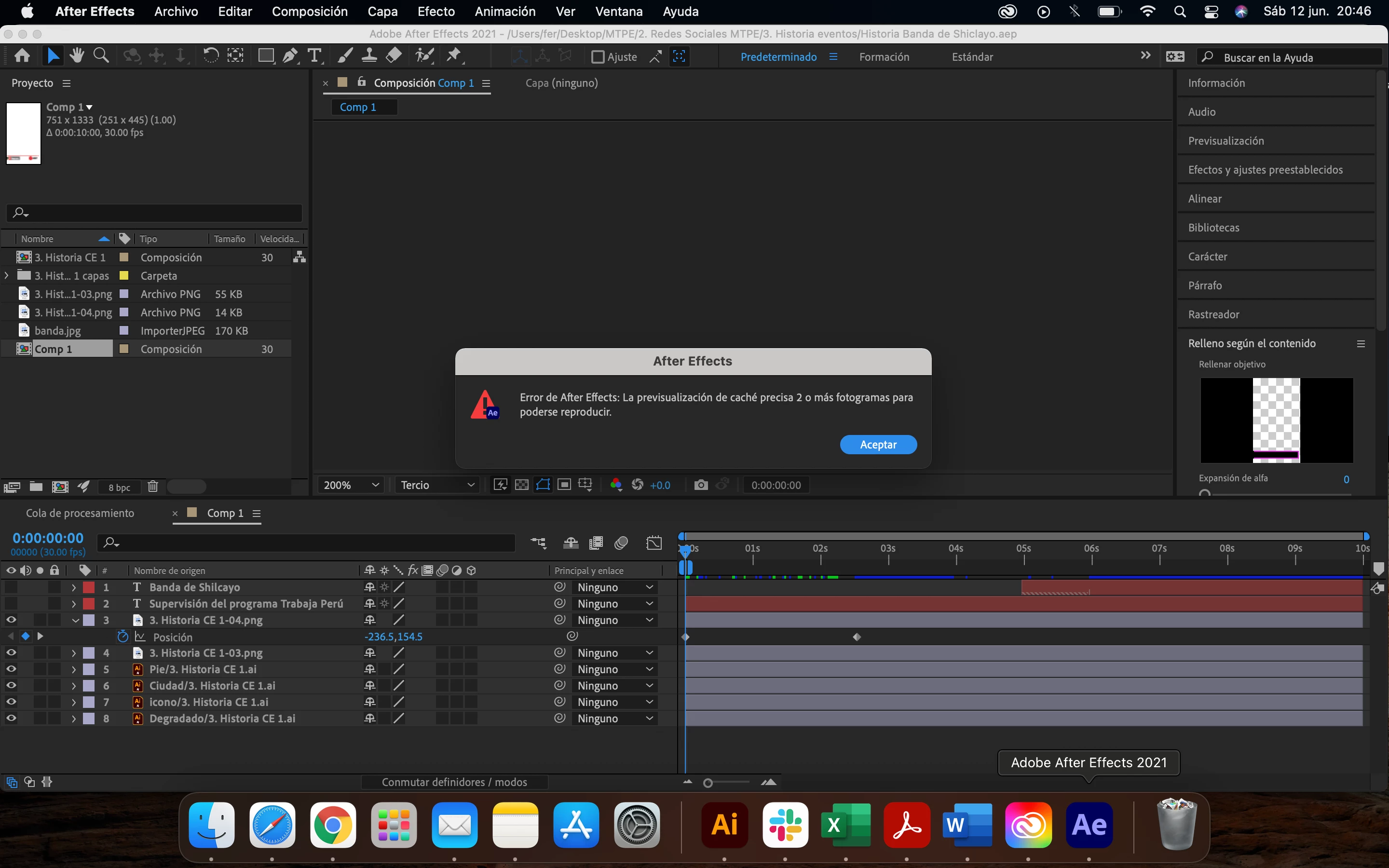Viewport: 1389px width, 868px height.
Task: Click the second Posición keyframe in timeline
Action: (x=857, y=637)
